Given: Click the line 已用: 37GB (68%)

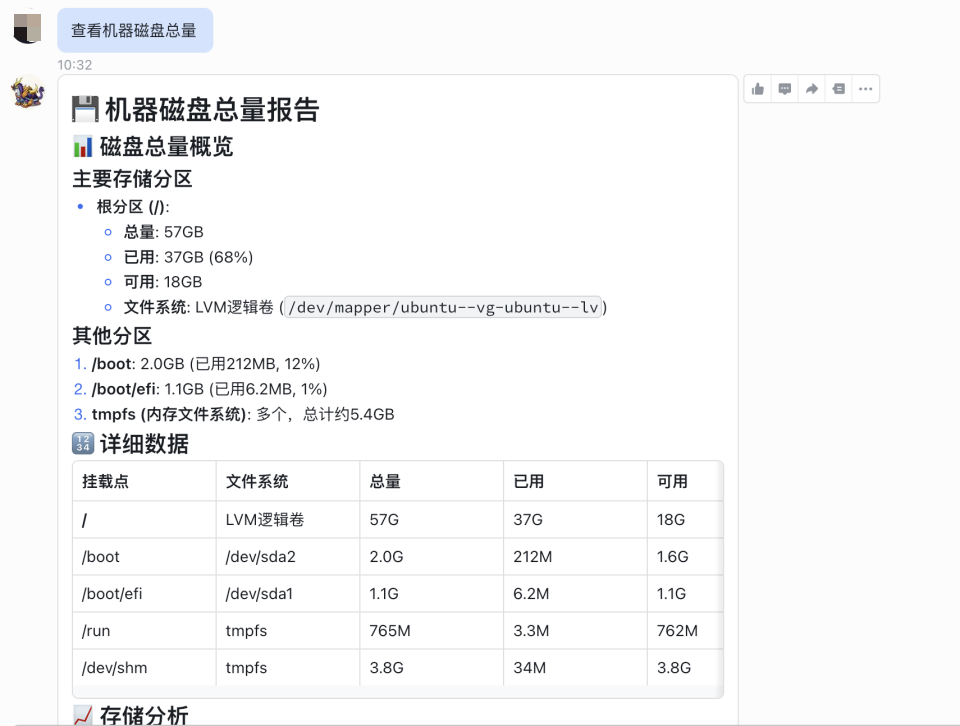Looking at the screenshot, I should point(189,257).
